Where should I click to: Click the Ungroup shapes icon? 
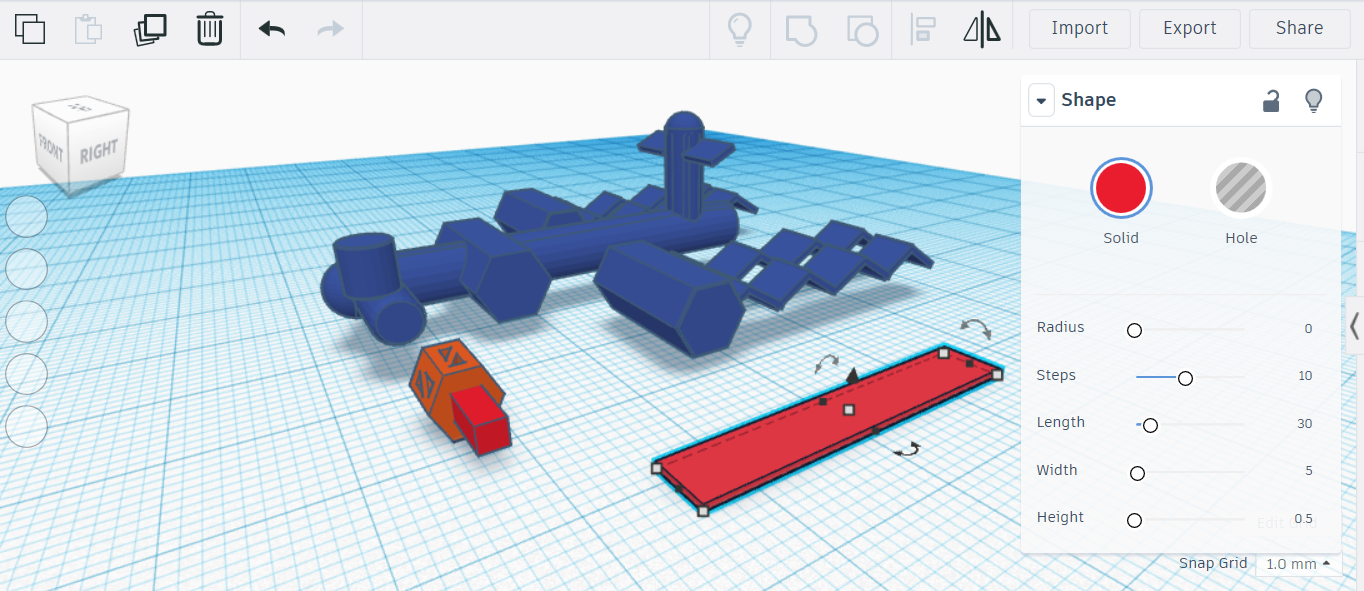862,29
